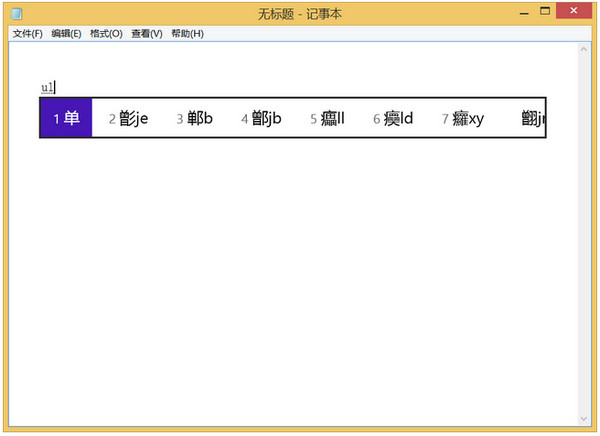The image size is (600, 436).
Task: Open the 编辑(E) menu
Action: [67, 33]
